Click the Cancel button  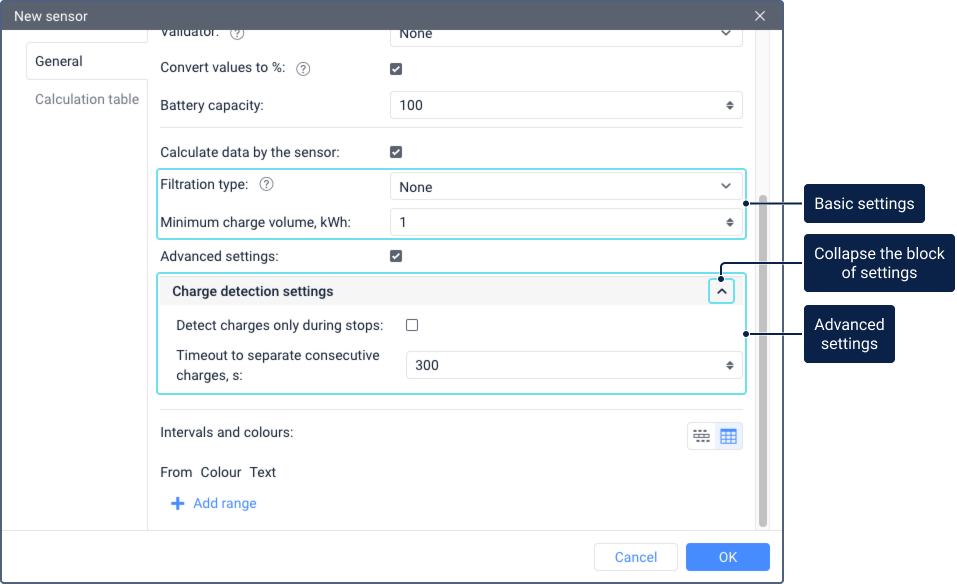(x=636, y=557)
